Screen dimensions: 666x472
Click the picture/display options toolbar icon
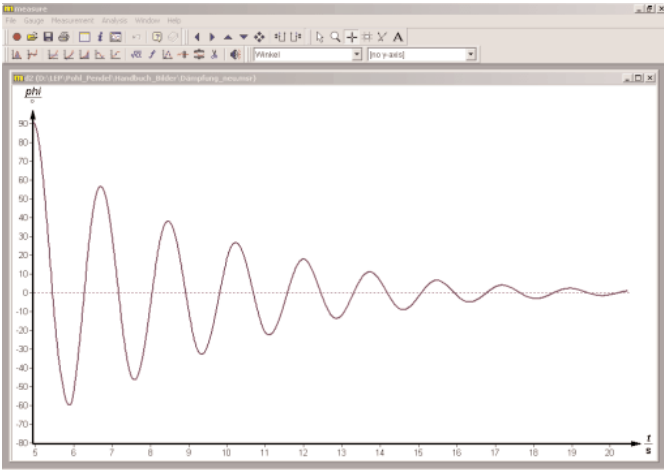tap(116, 37)
